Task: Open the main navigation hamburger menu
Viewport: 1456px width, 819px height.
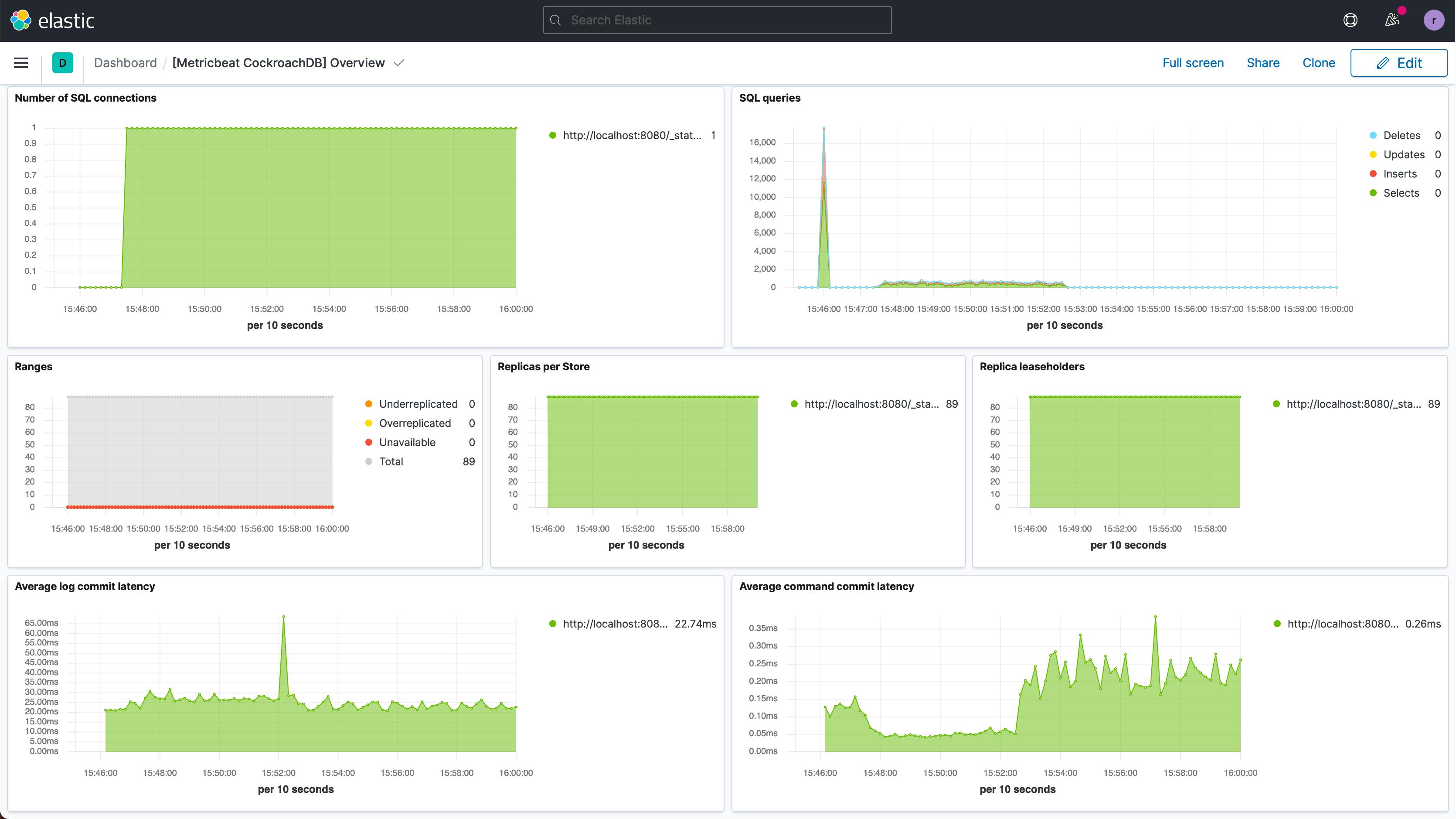Action: 20,63
